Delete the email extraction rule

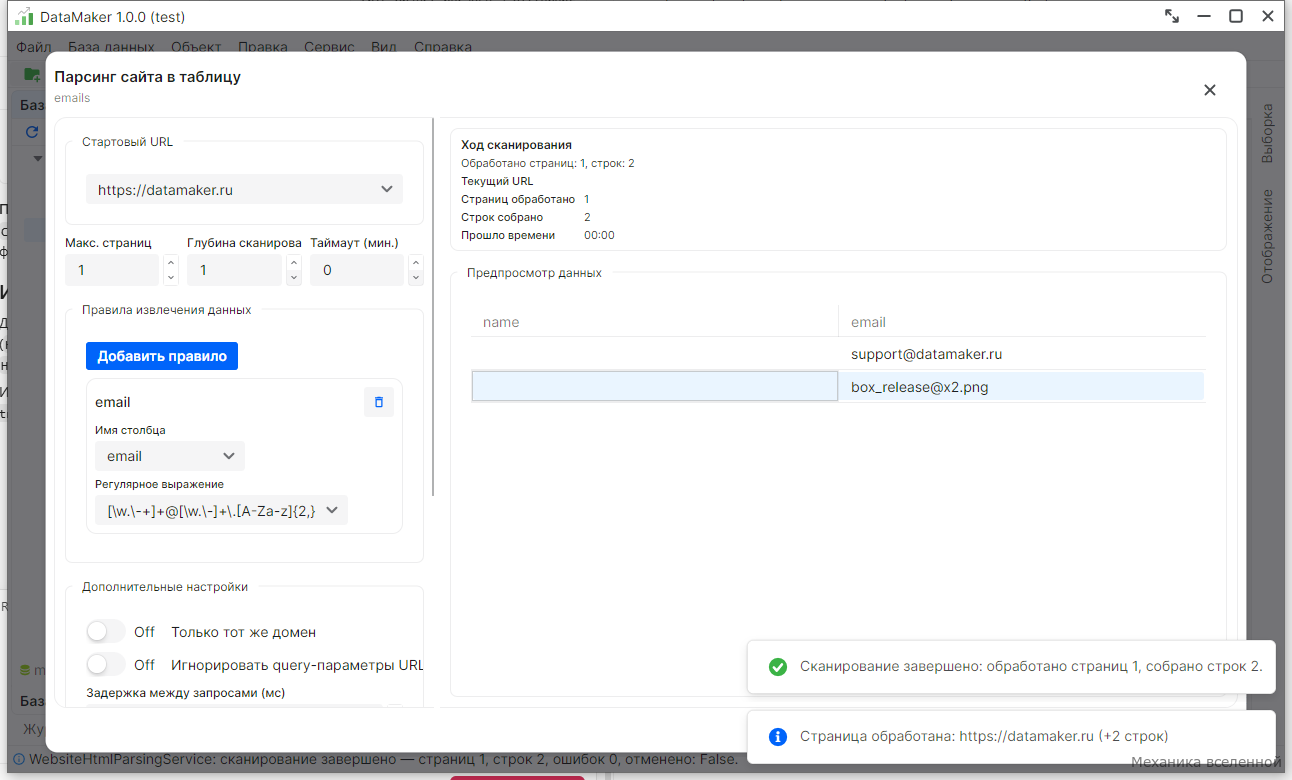tap(378, 402)
